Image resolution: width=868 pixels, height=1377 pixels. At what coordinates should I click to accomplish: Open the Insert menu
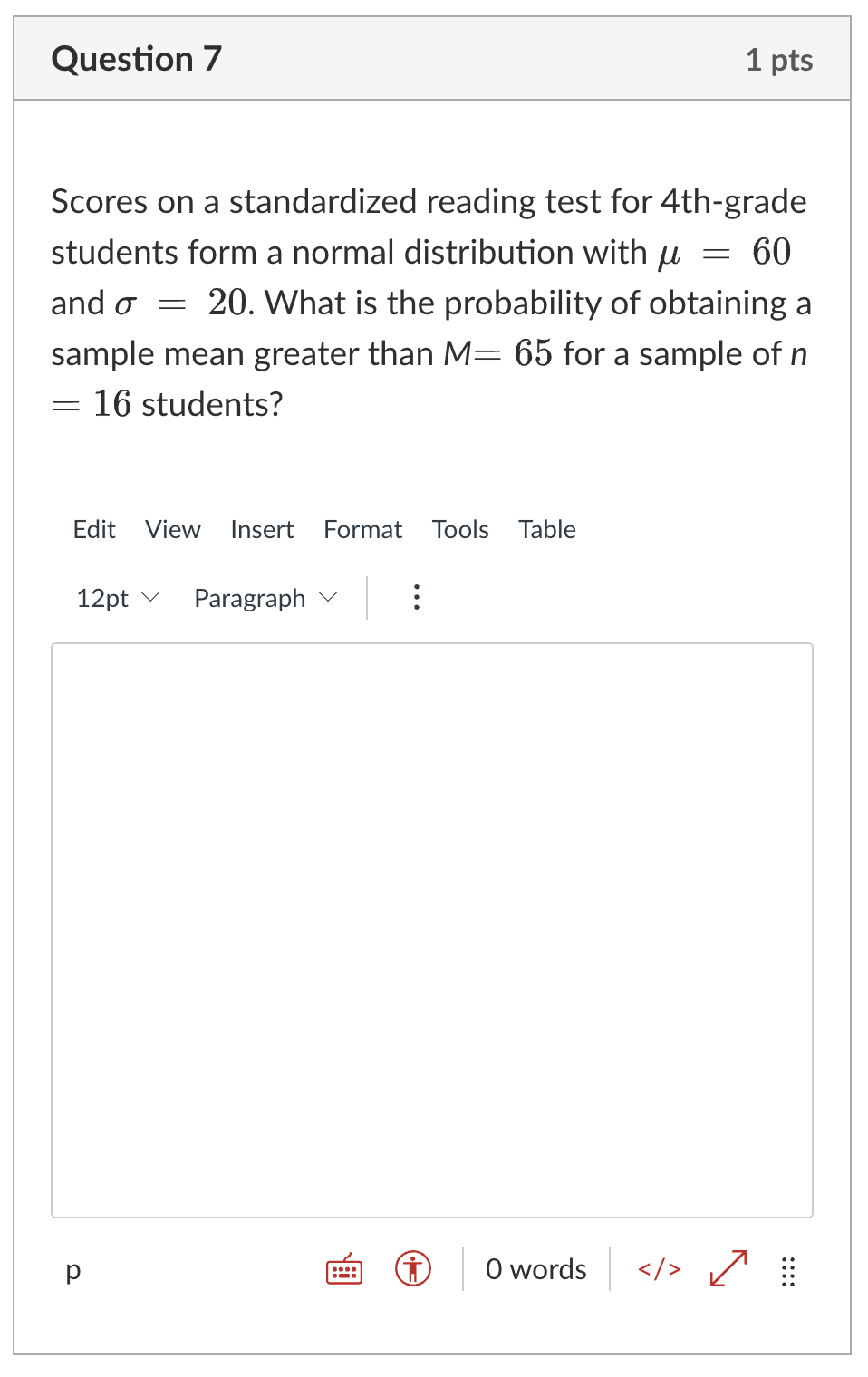coord(262,529)
